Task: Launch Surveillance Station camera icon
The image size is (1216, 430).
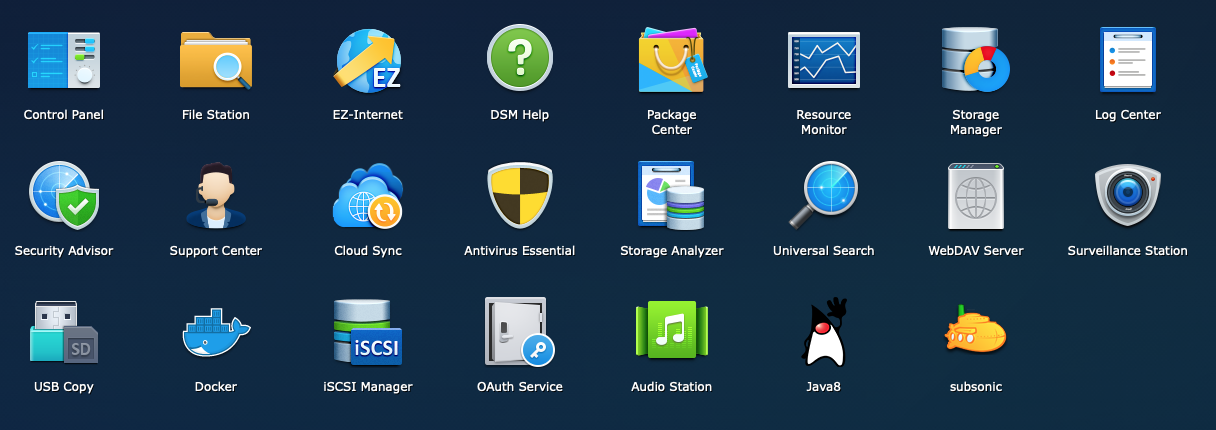Action: (1128, 196)
